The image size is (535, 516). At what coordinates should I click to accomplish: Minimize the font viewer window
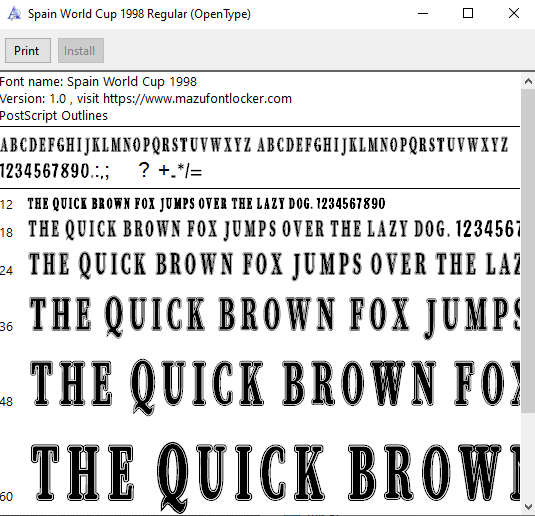click(x=423, y=14)
